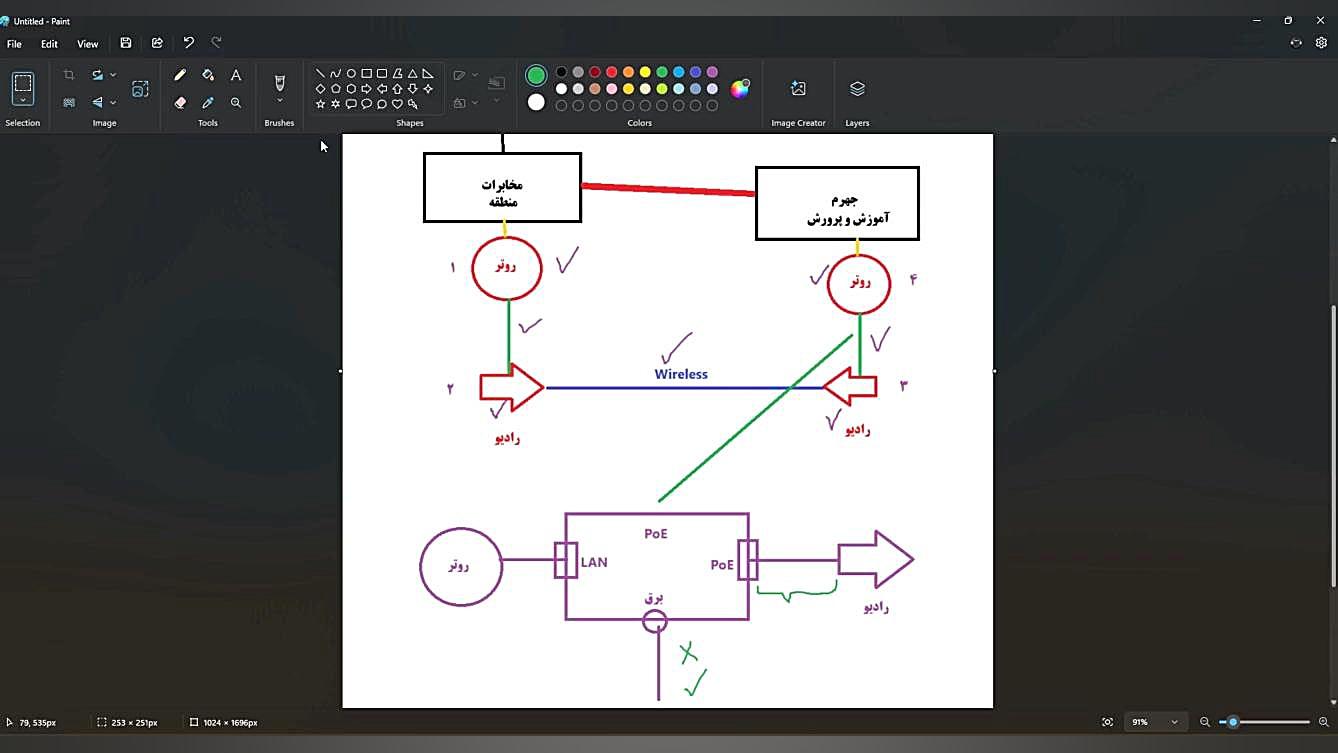
Task: Select the Fill bucket tool
Action: (x=208, y=75)
